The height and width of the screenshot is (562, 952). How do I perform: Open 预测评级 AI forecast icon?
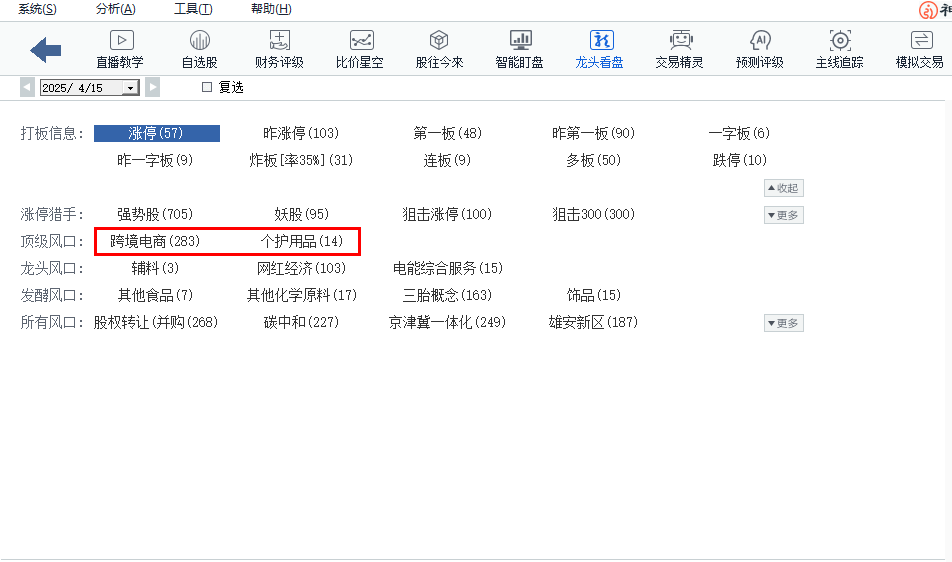coord(760,41)
